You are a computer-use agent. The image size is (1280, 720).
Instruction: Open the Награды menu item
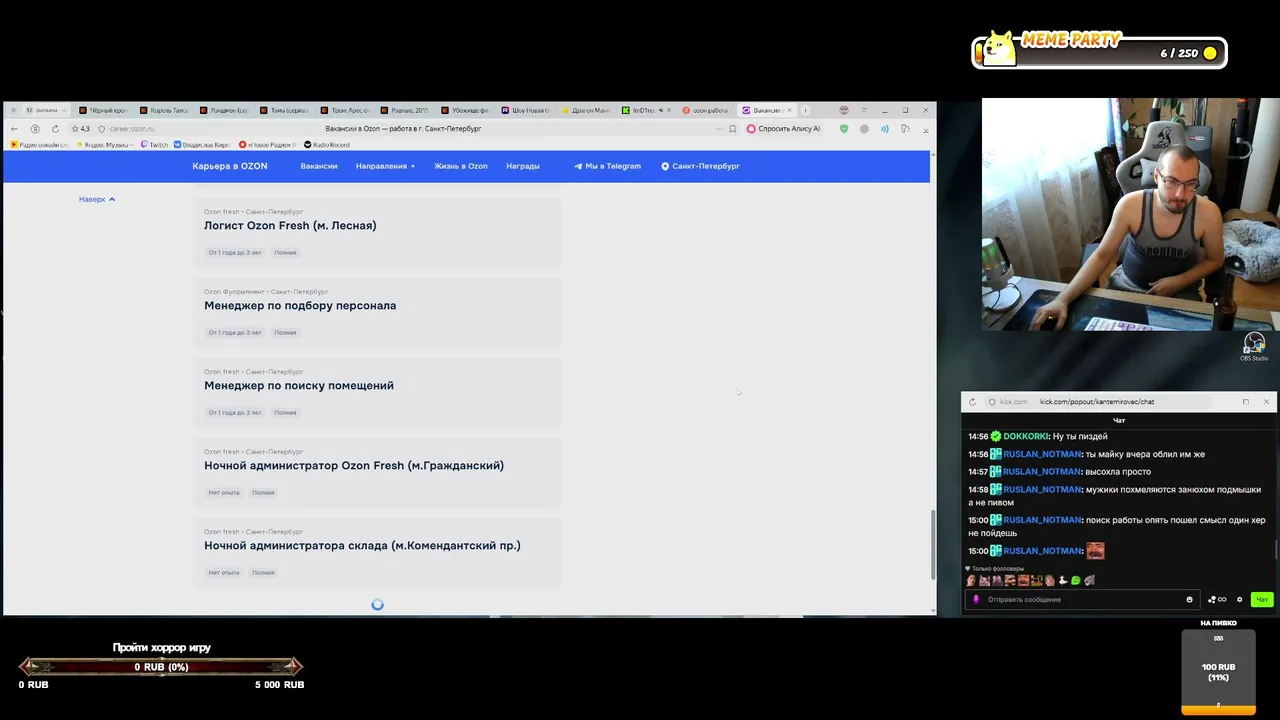point(523,166)
